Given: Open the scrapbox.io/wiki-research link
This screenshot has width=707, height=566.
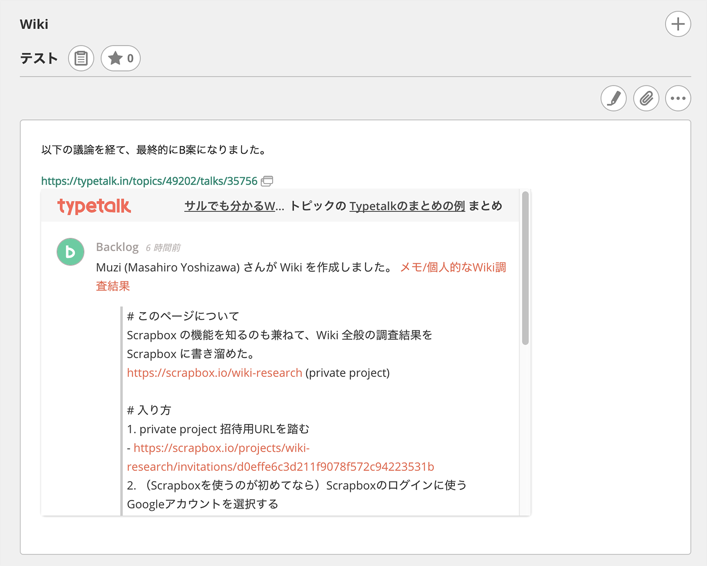Looking at the screenshot, I should point(214,373).
